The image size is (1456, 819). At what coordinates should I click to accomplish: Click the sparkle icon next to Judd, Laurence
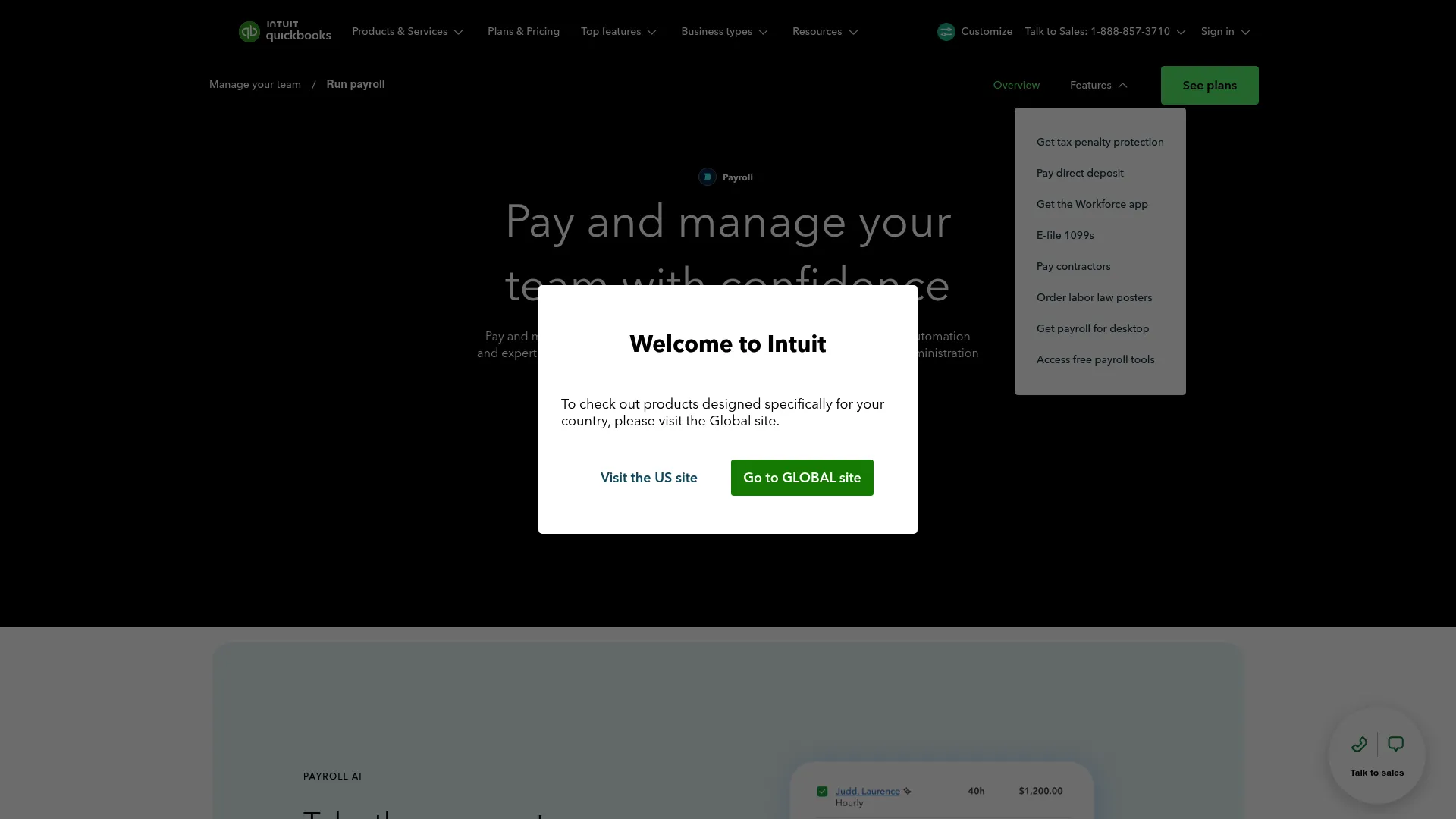point(907,791)
